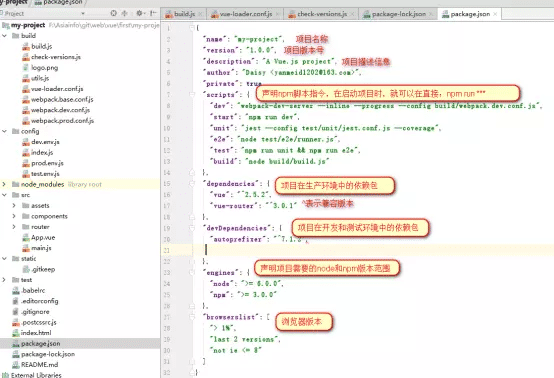Click line number 10 in gutter

click(x=167, y=128)
